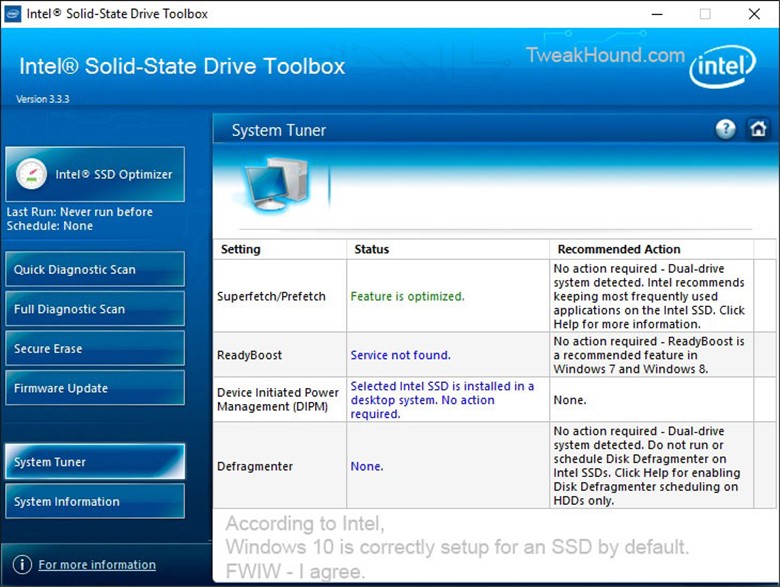Open the Secure Erase tool
The height and width of the screenshot is (587, 780).
[95, 348]
